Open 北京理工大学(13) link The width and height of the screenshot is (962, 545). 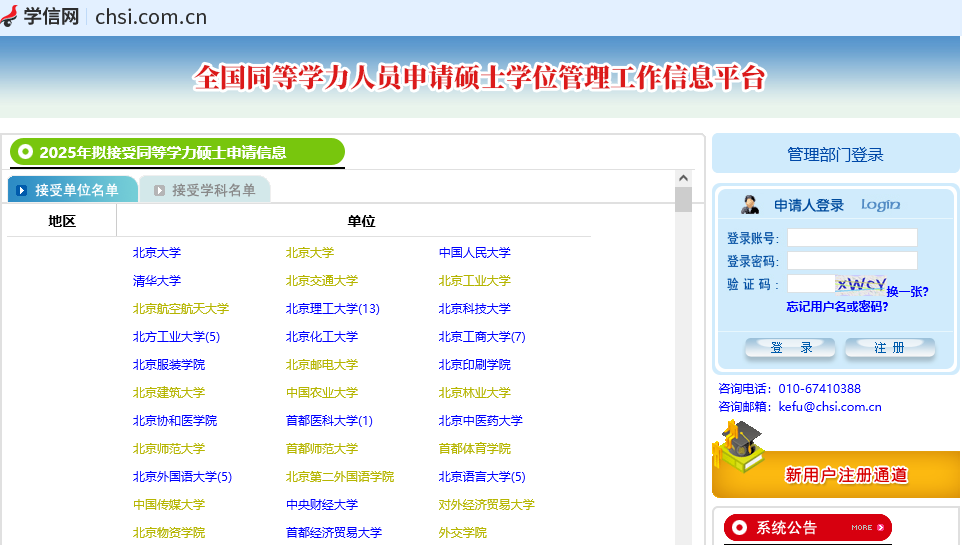(333, 309)
